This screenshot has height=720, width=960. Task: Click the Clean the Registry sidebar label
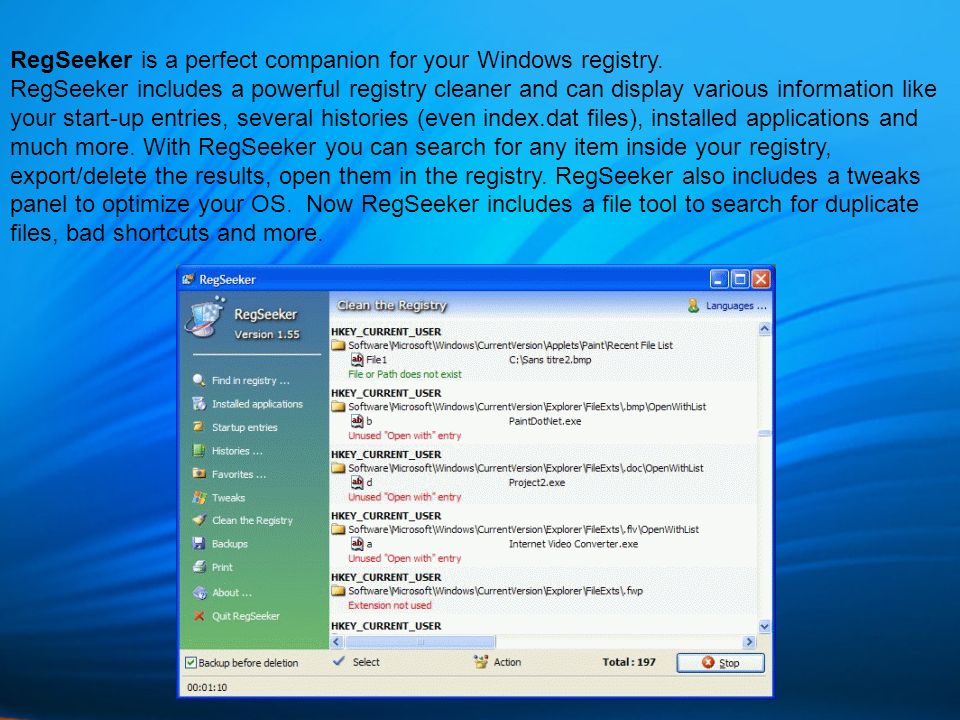point(252,520)
